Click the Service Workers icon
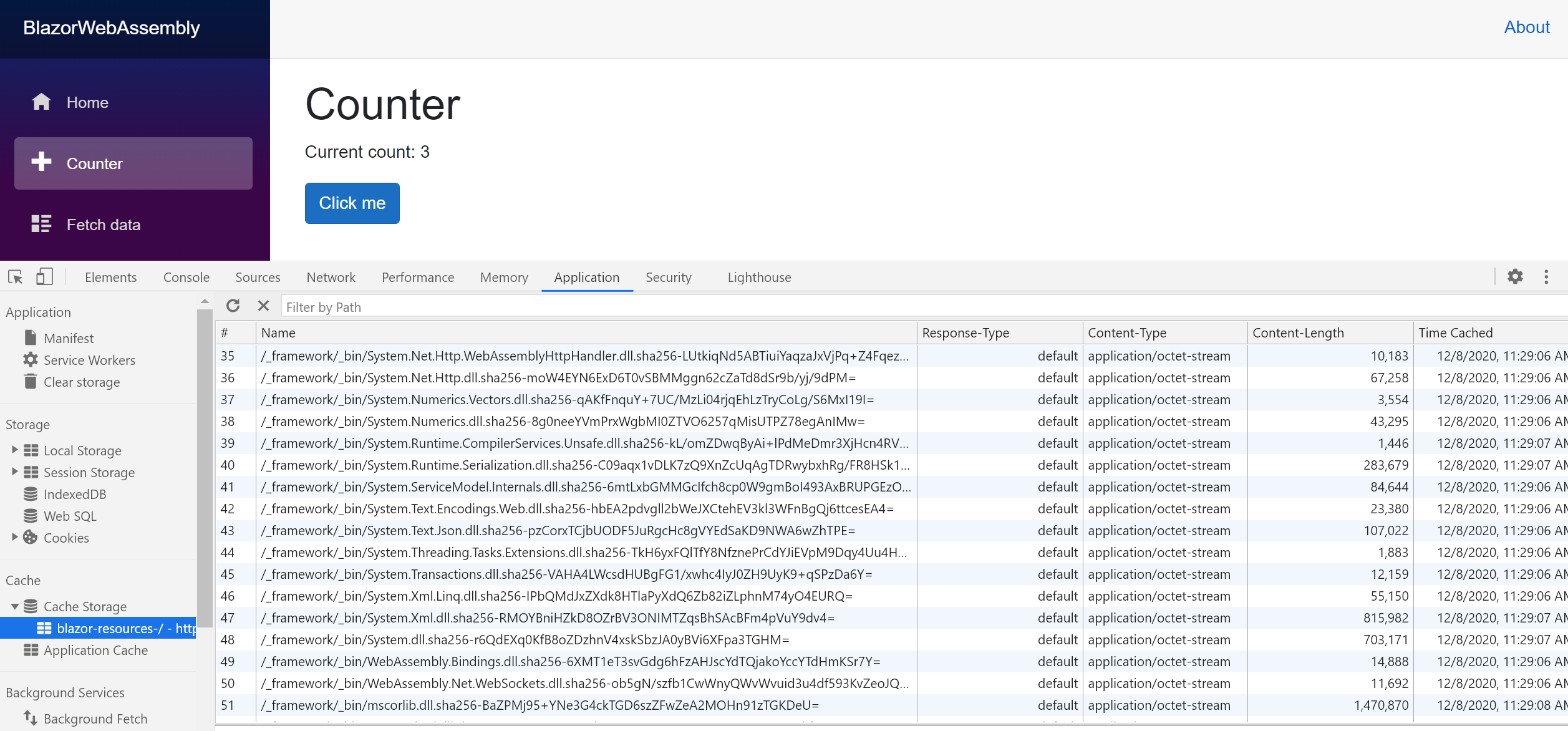 (31, 359)
